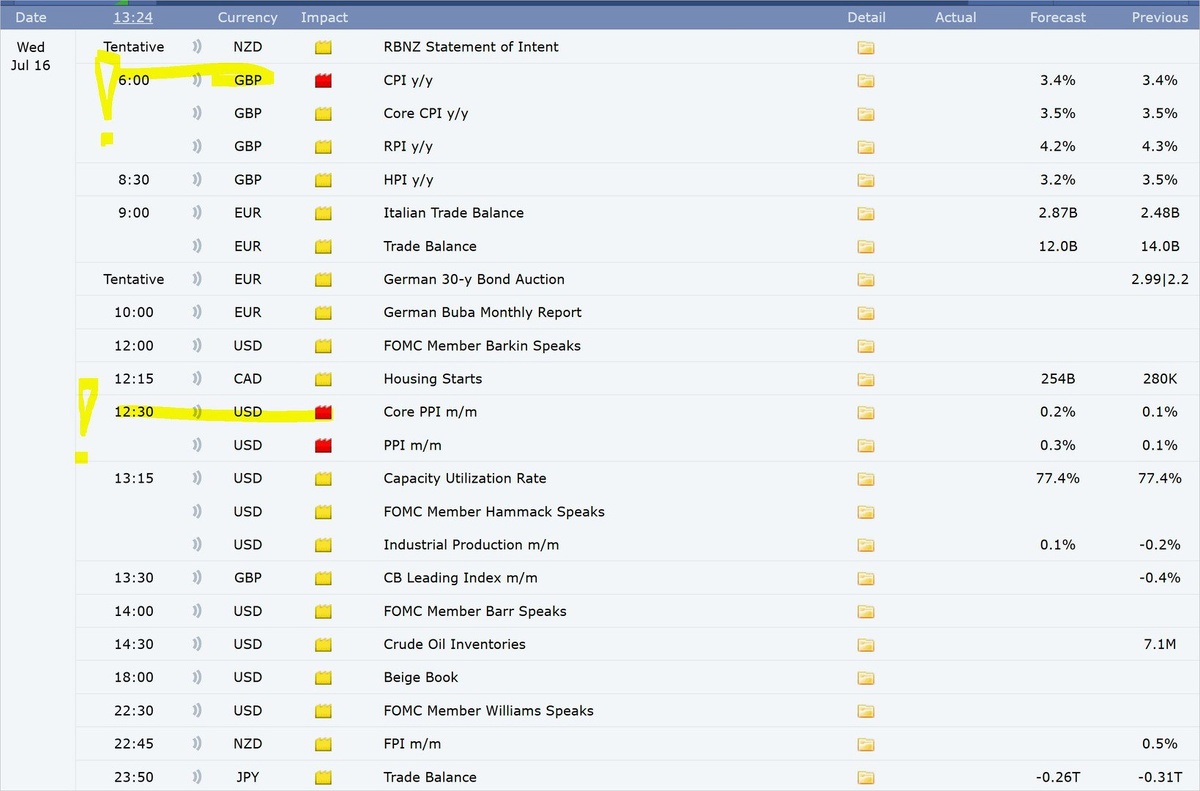Select the RBNZ Statement of Intent event

point(471,47)
